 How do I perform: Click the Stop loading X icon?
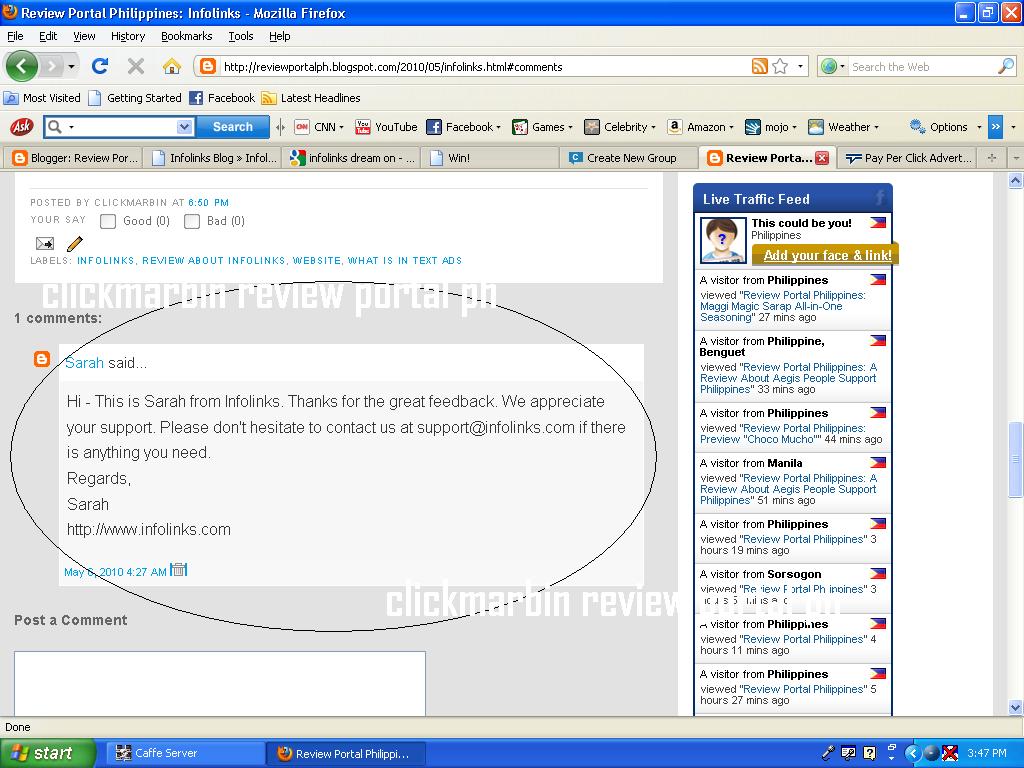click(136, 66)
